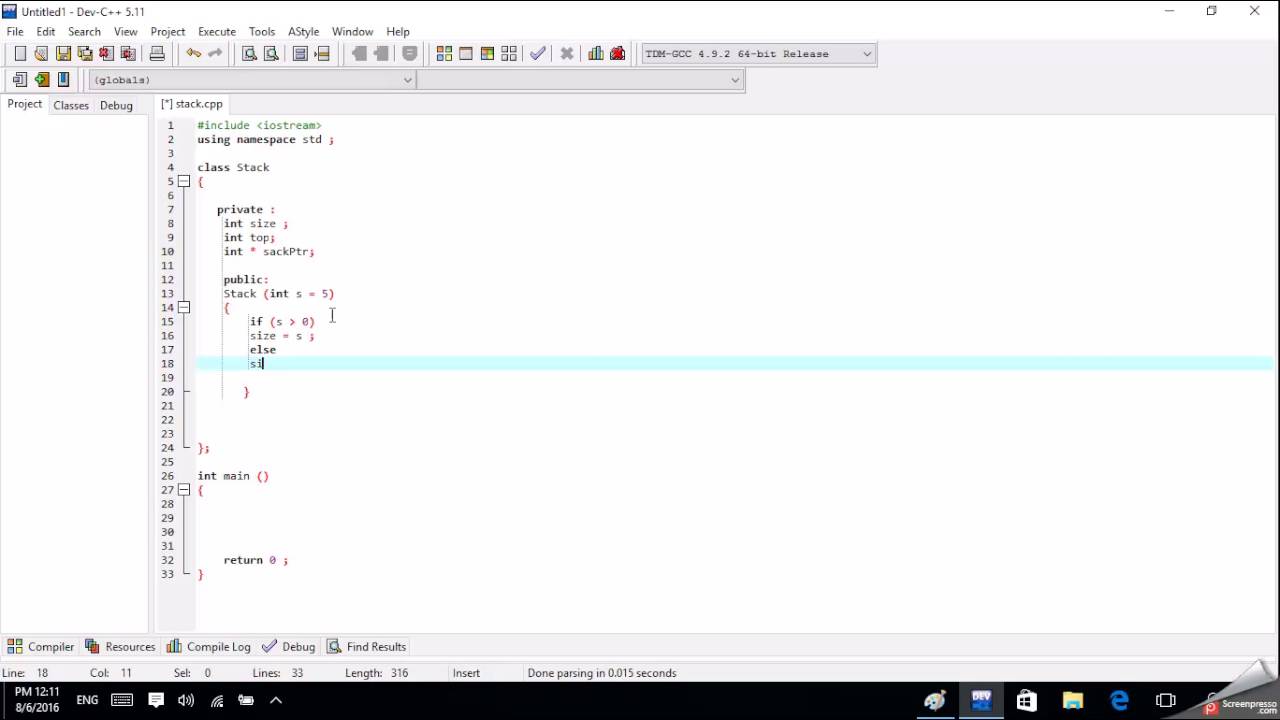Open the Resources tab at the bottom
Screen dimensions: 1280x720
coord(120,647)
